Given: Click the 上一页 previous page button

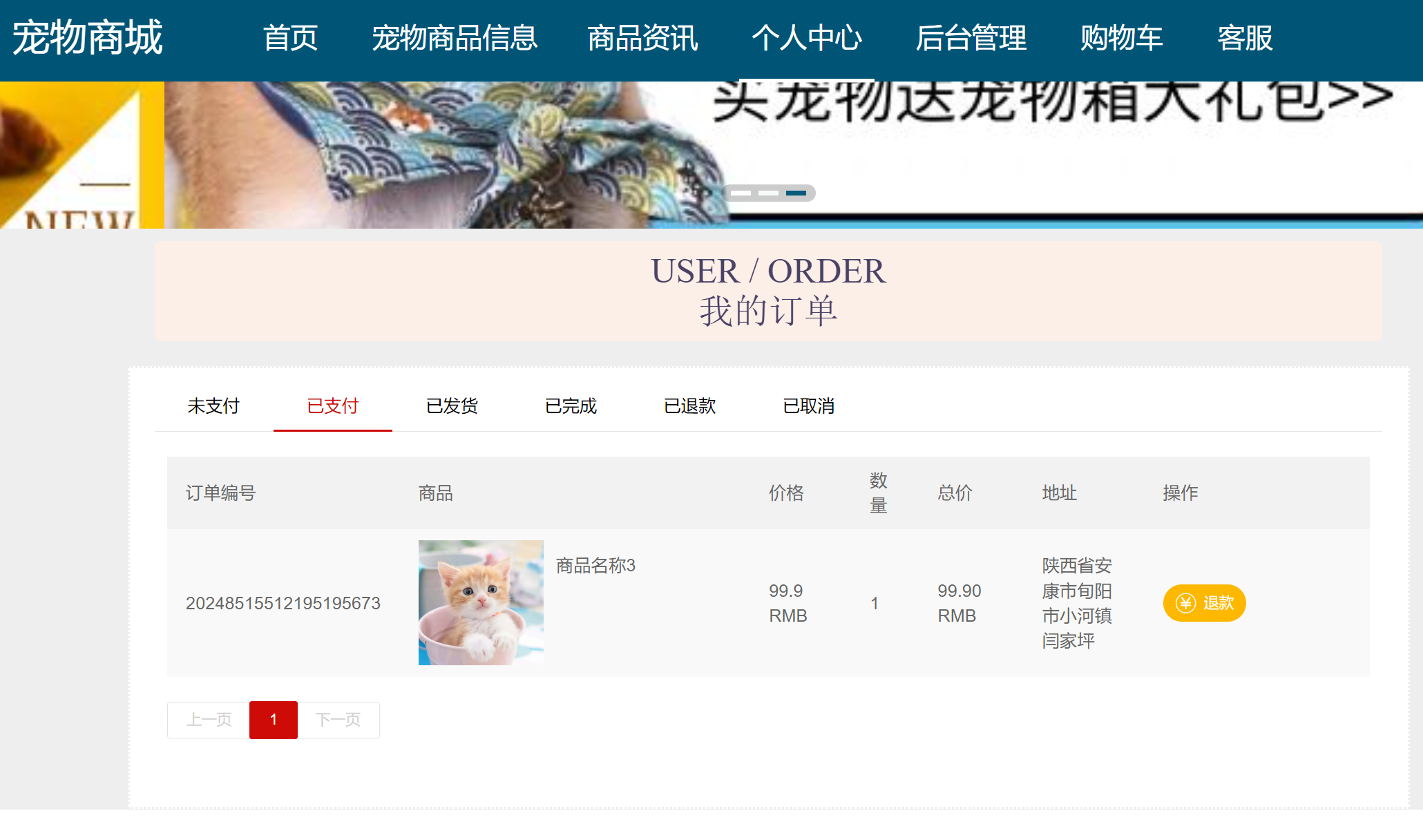Looking at the screenshot, I should (x=209, y=720).
